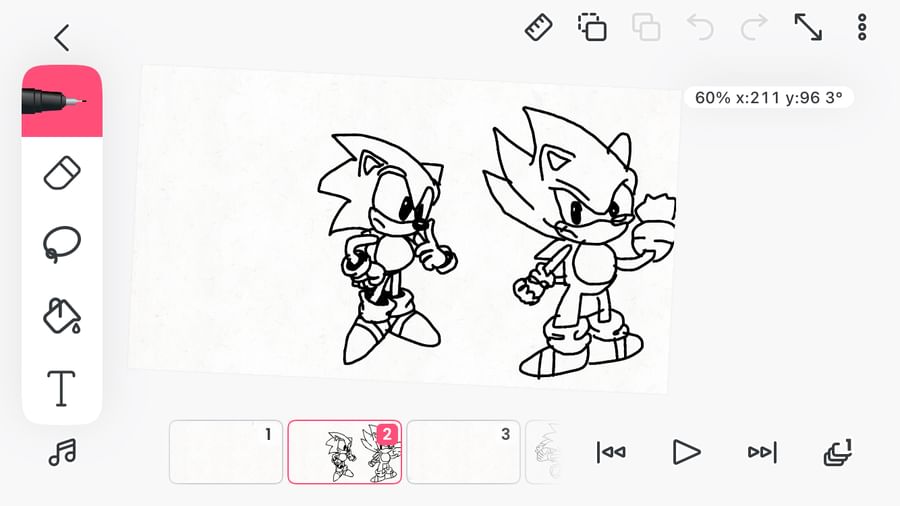Image resolution: width=900 pixels, height=506 pixels.
Task: Jump to the last frame
Action: click(x=762, y=453)
